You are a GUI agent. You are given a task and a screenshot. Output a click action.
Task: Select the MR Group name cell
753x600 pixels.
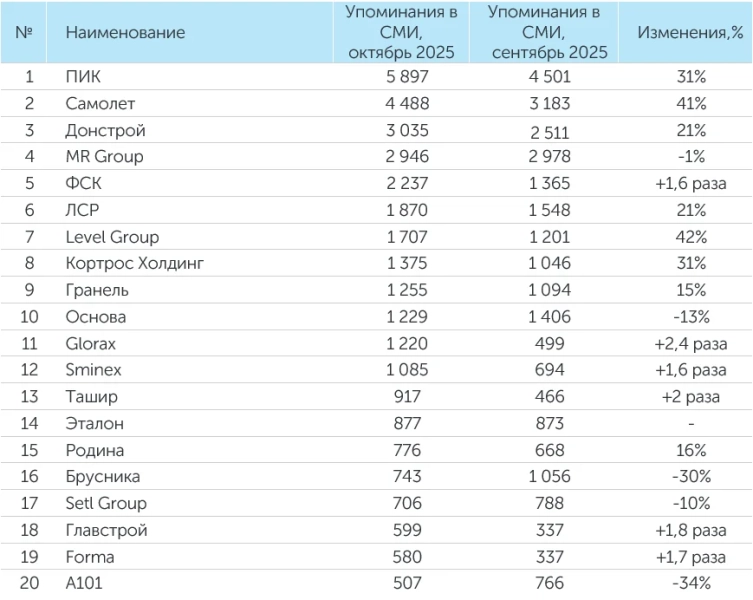coord(104,156)
